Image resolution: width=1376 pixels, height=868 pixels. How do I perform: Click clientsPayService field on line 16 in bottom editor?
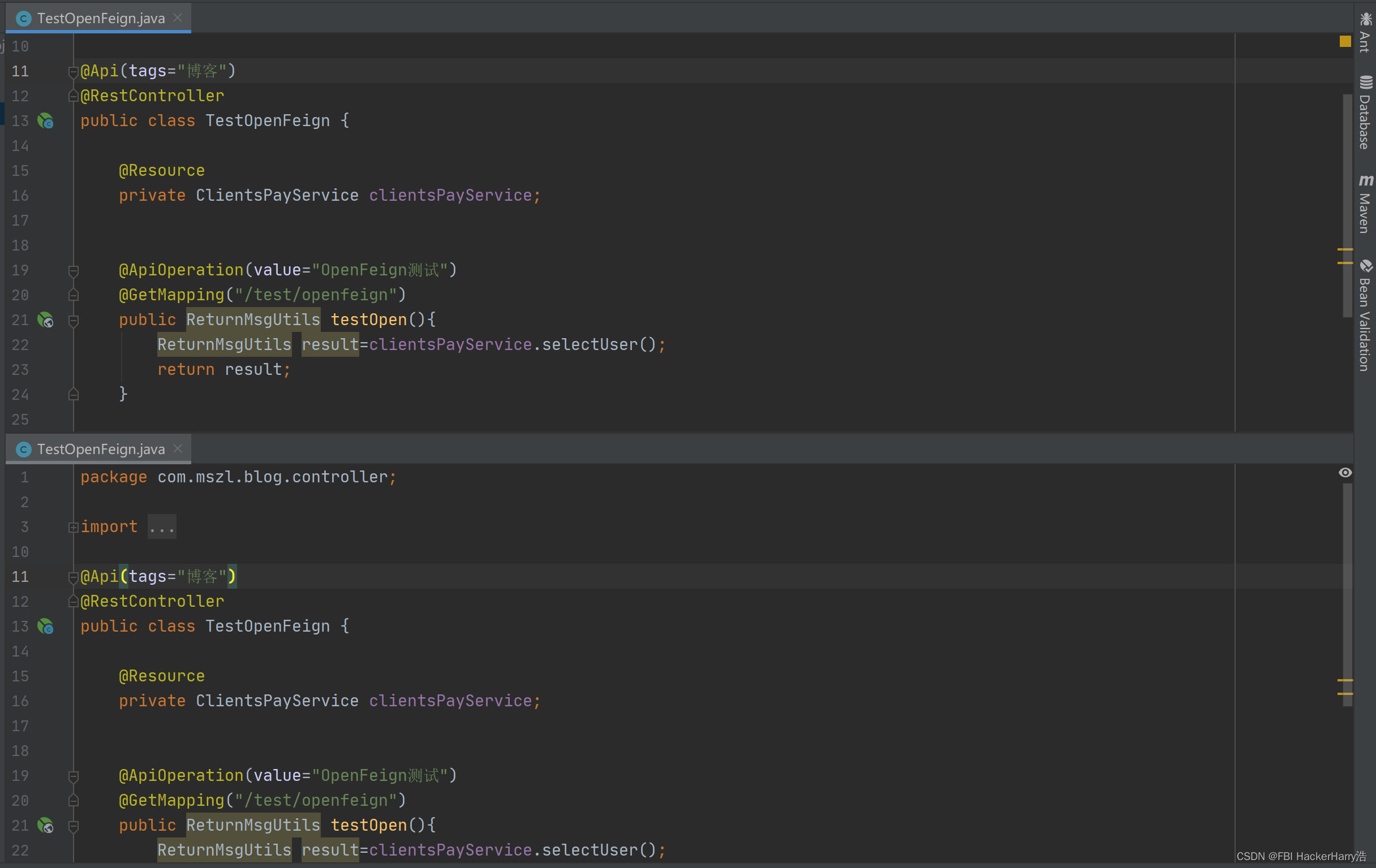point(450,701)
